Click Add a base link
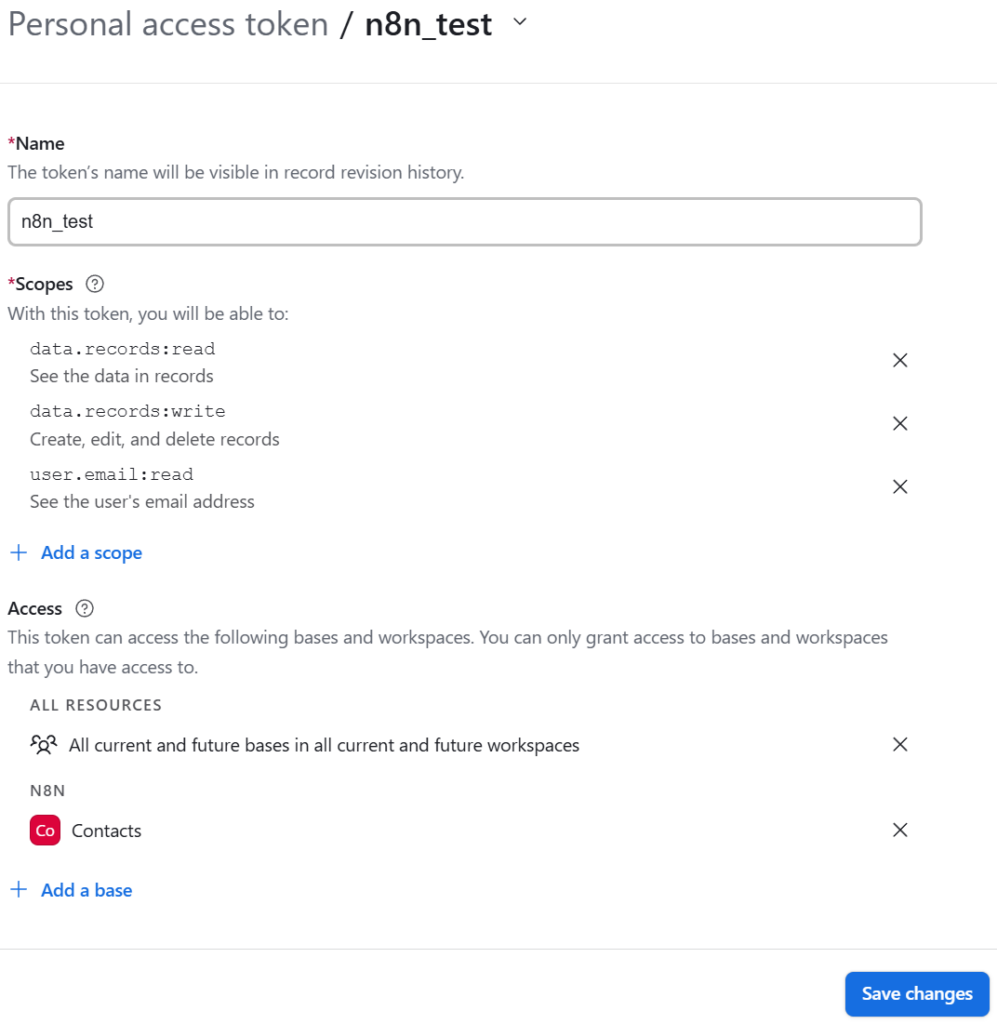 (x=86, y=890)
